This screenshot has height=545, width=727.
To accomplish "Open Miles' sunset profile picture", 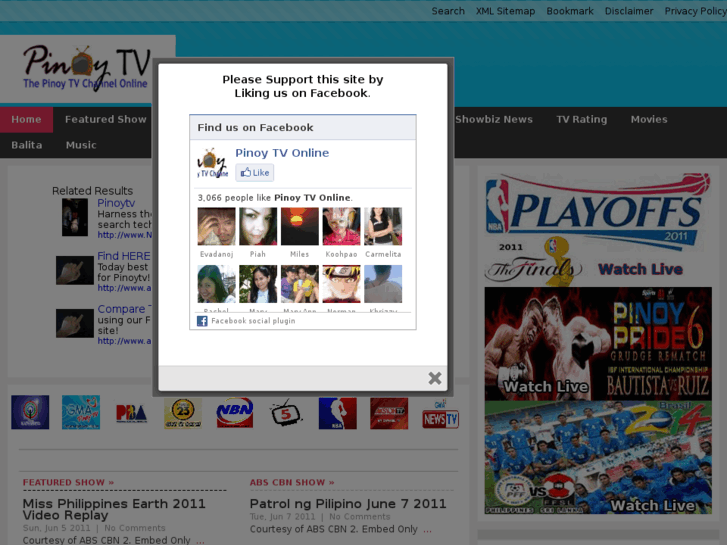I will point(300,226).
